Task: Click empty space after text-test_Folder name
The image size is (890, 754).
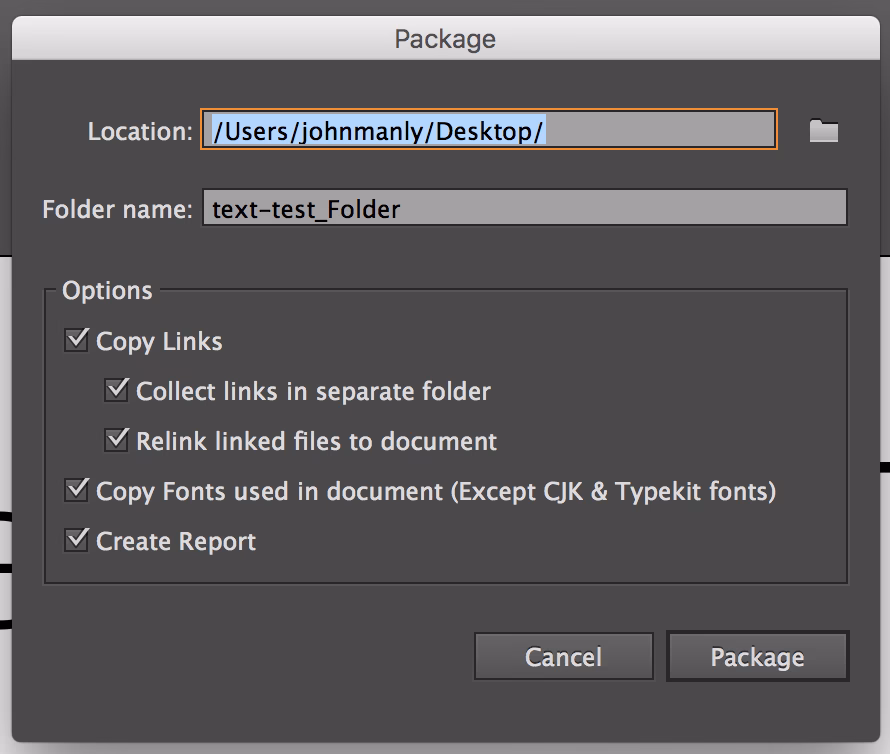Action: (620, 209)
